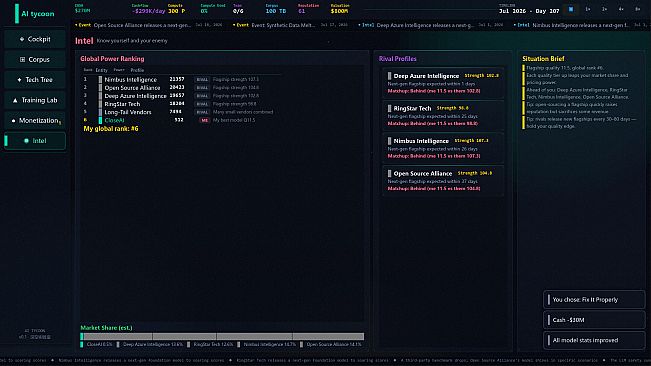Select RingStar Tech row in power ranking
Screen dimensions: 651x366
pyautogui.click(x=181, y=104)
